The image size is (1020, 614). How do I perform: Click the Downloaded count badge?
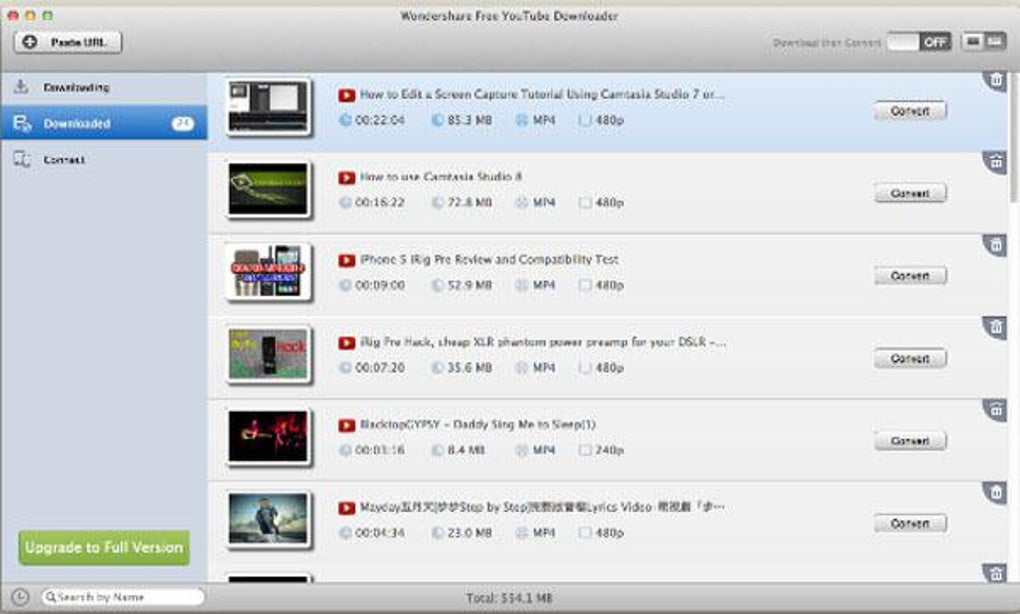coord(183,123)
